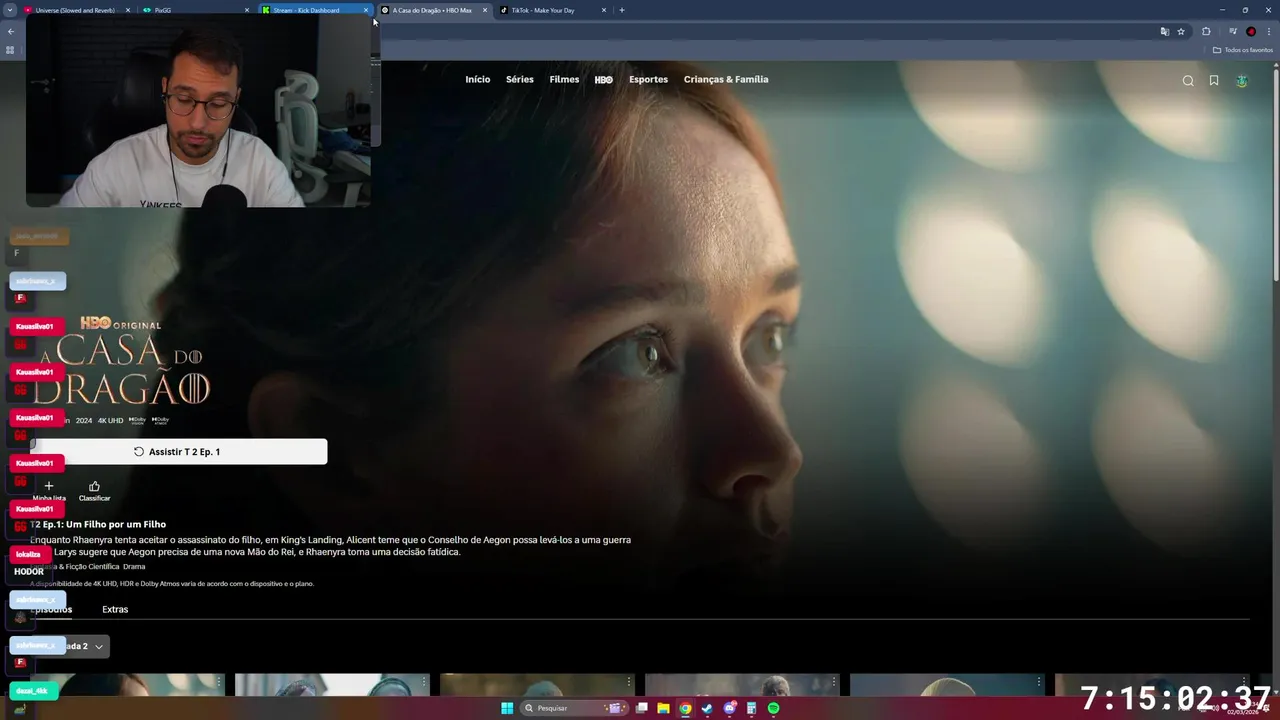1280x720 pixels.
Task: Click the HODOR chat message
Action: [x=29, y=572]
